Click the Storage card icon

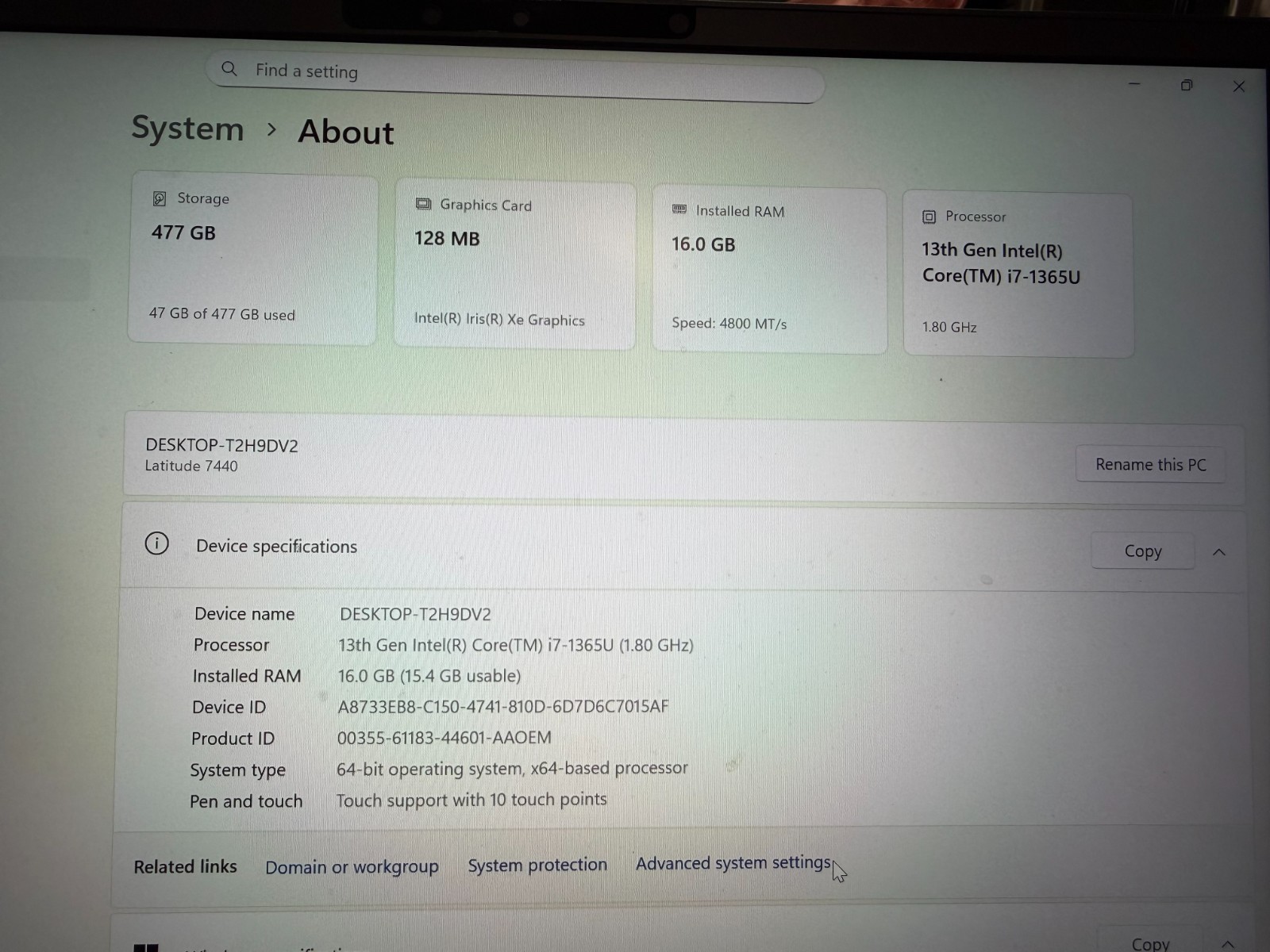coord(160,198)
